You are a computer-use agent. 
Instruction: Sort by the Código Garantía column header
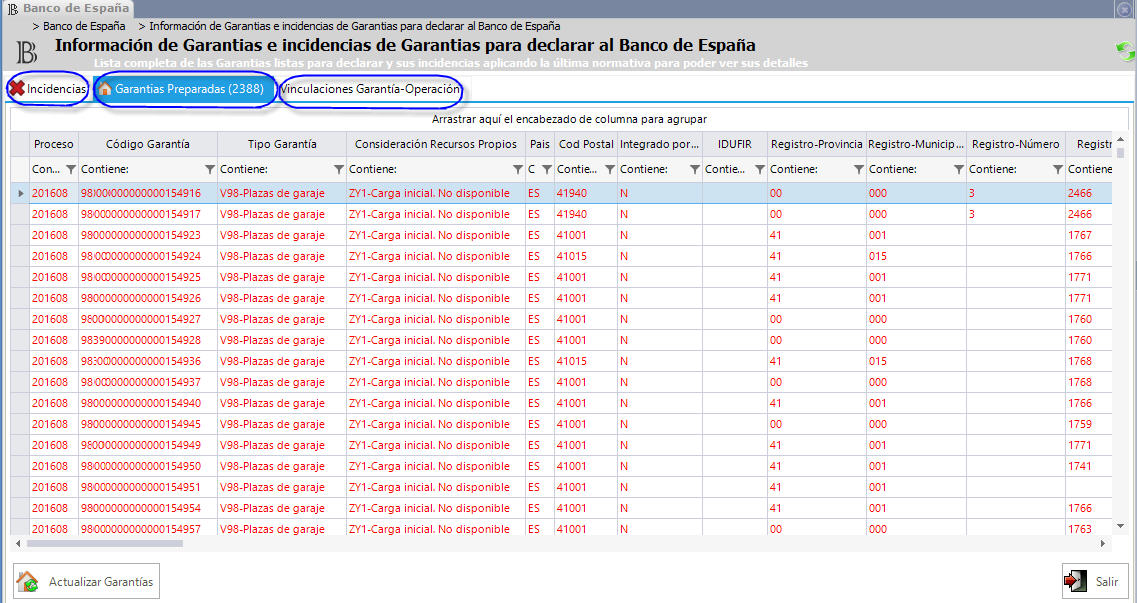(148, 144)
